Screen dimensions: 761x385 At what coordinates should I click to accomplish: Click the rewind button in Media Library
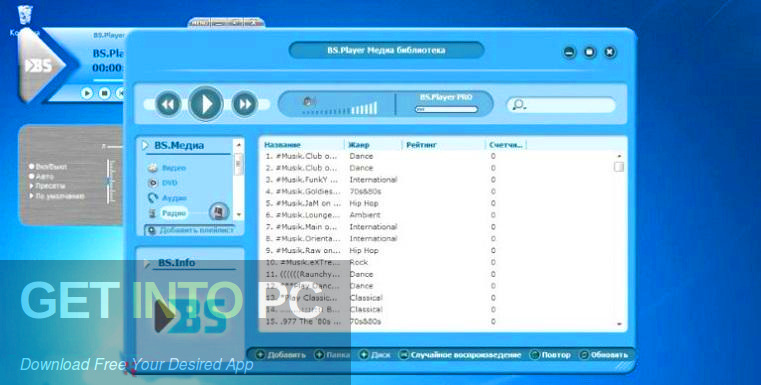(168, 104)
